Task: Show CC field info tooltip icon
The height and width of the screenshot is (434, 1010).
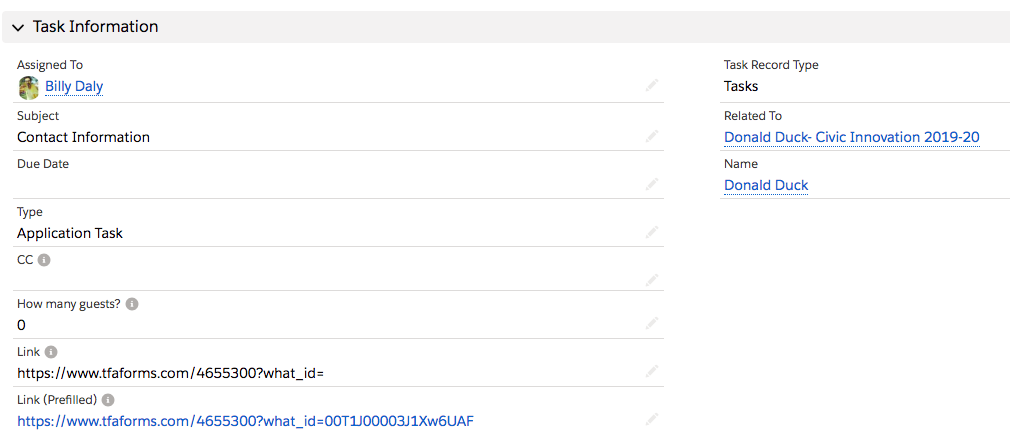Action: pyautogui.click(x=44, y=260)
